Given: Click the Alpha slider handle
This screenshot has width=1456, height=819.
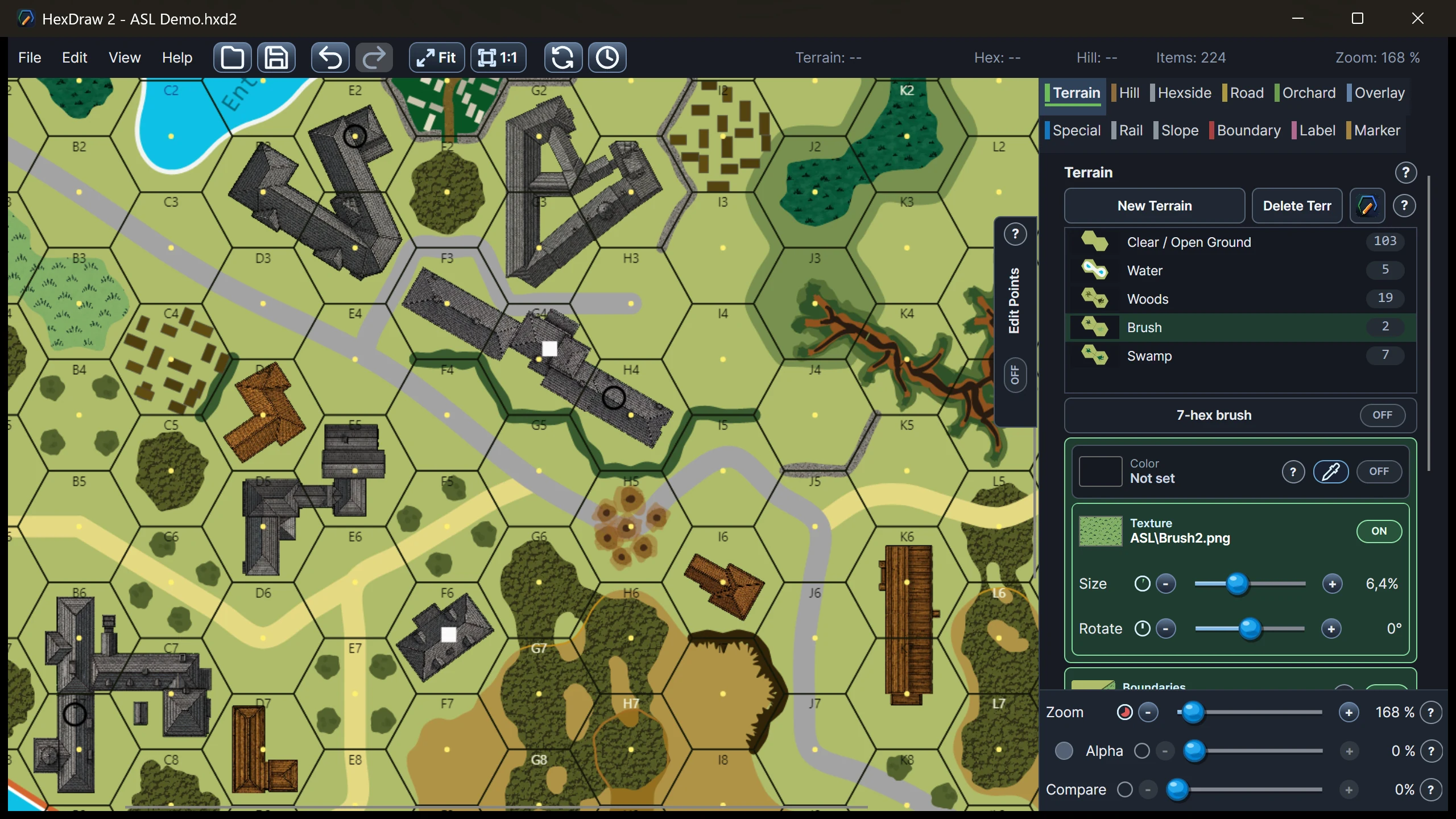Looking at the screenshot, I should pyautogui.click(x=1194, y=751).
